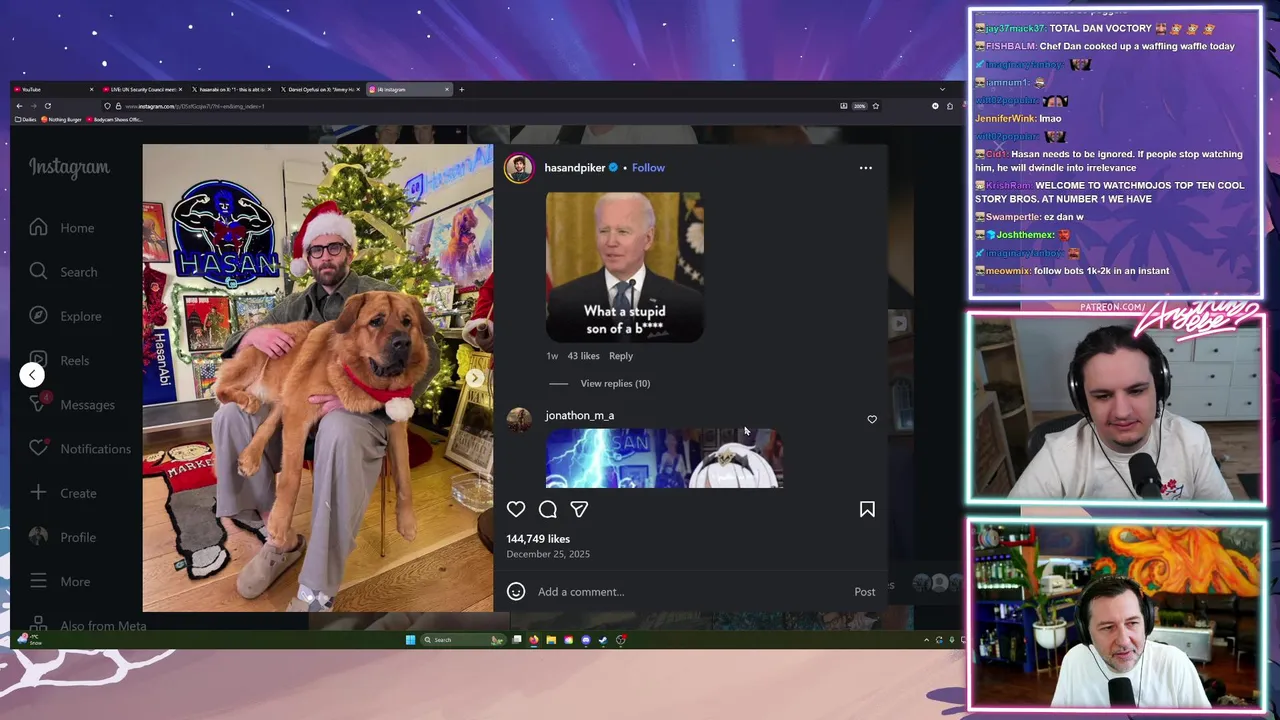Screen dimensions: 1280x720
Task: View 43 likes on the comment
Action: tap(584, 356)
